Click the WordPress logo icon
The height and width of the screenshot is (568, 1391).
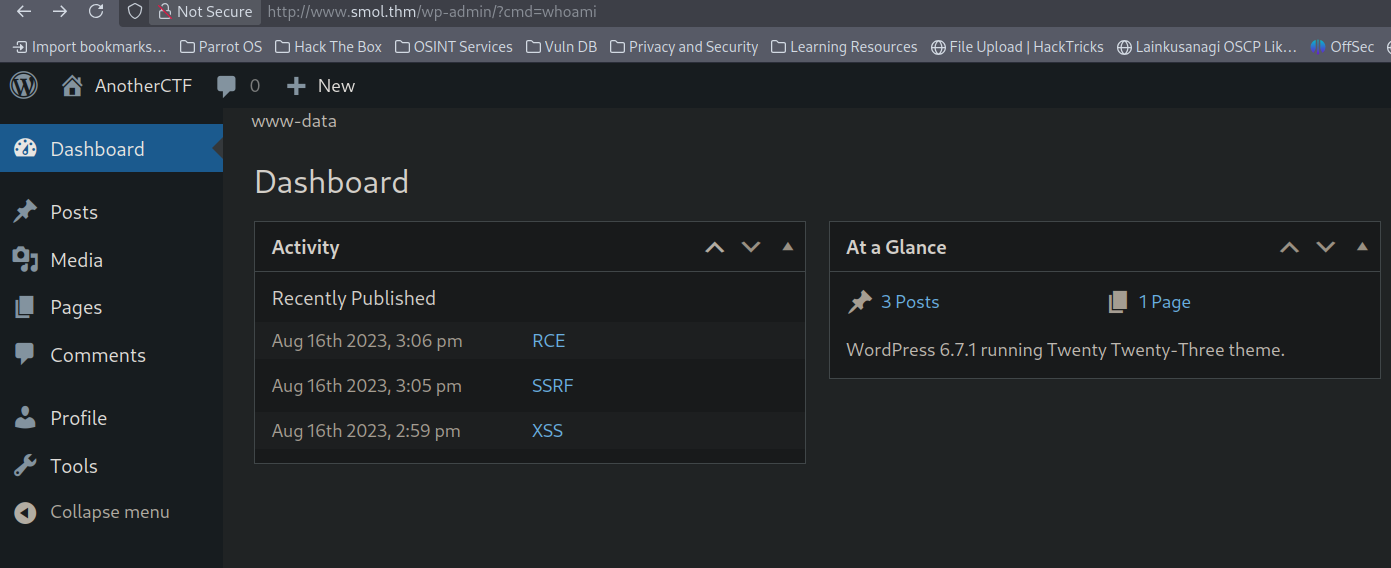tap(24, 86)
